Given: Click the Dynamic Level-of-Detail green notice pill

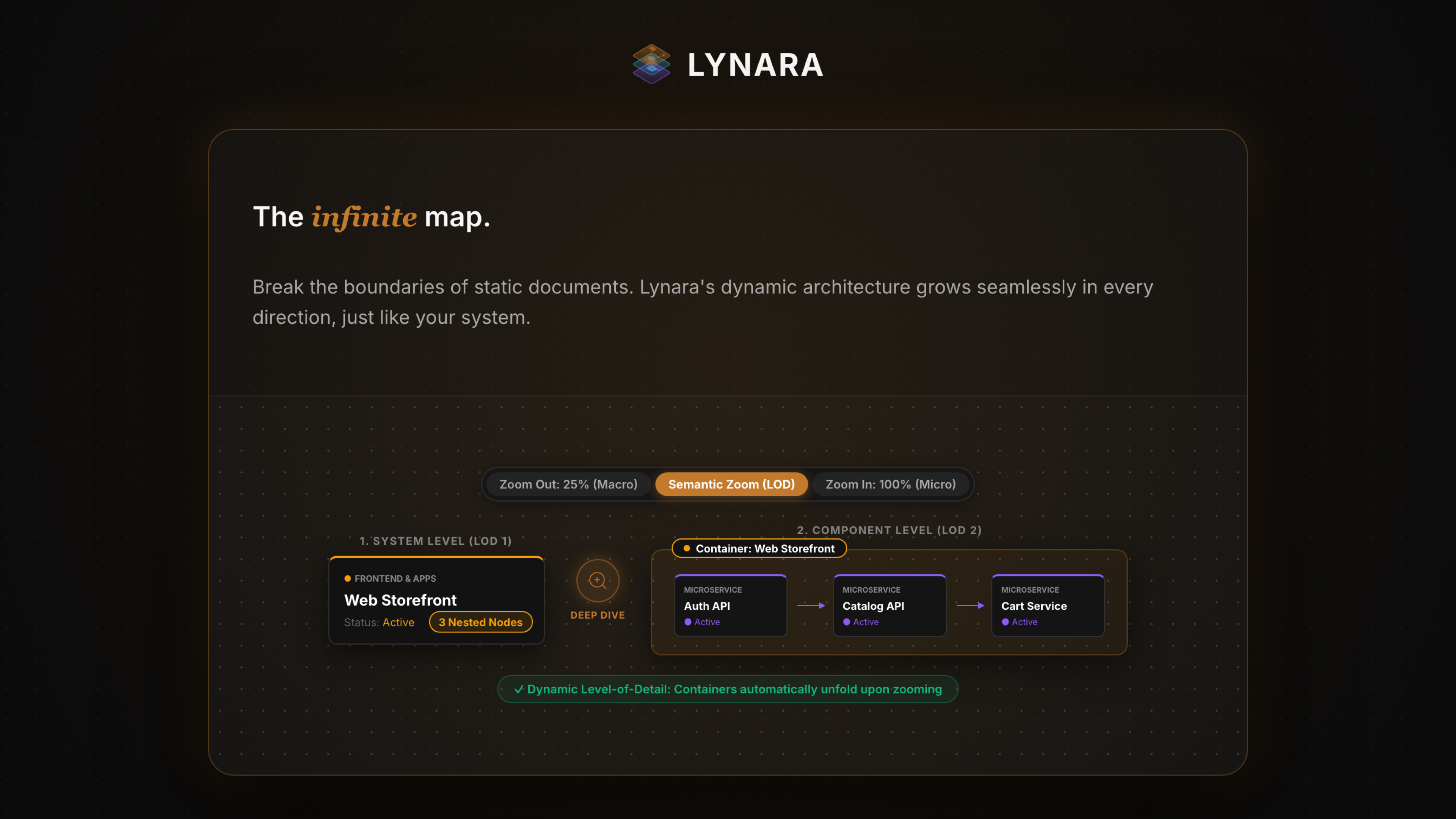Looking at the screenshot, I should pyautogui.click(x=728, y=689).
